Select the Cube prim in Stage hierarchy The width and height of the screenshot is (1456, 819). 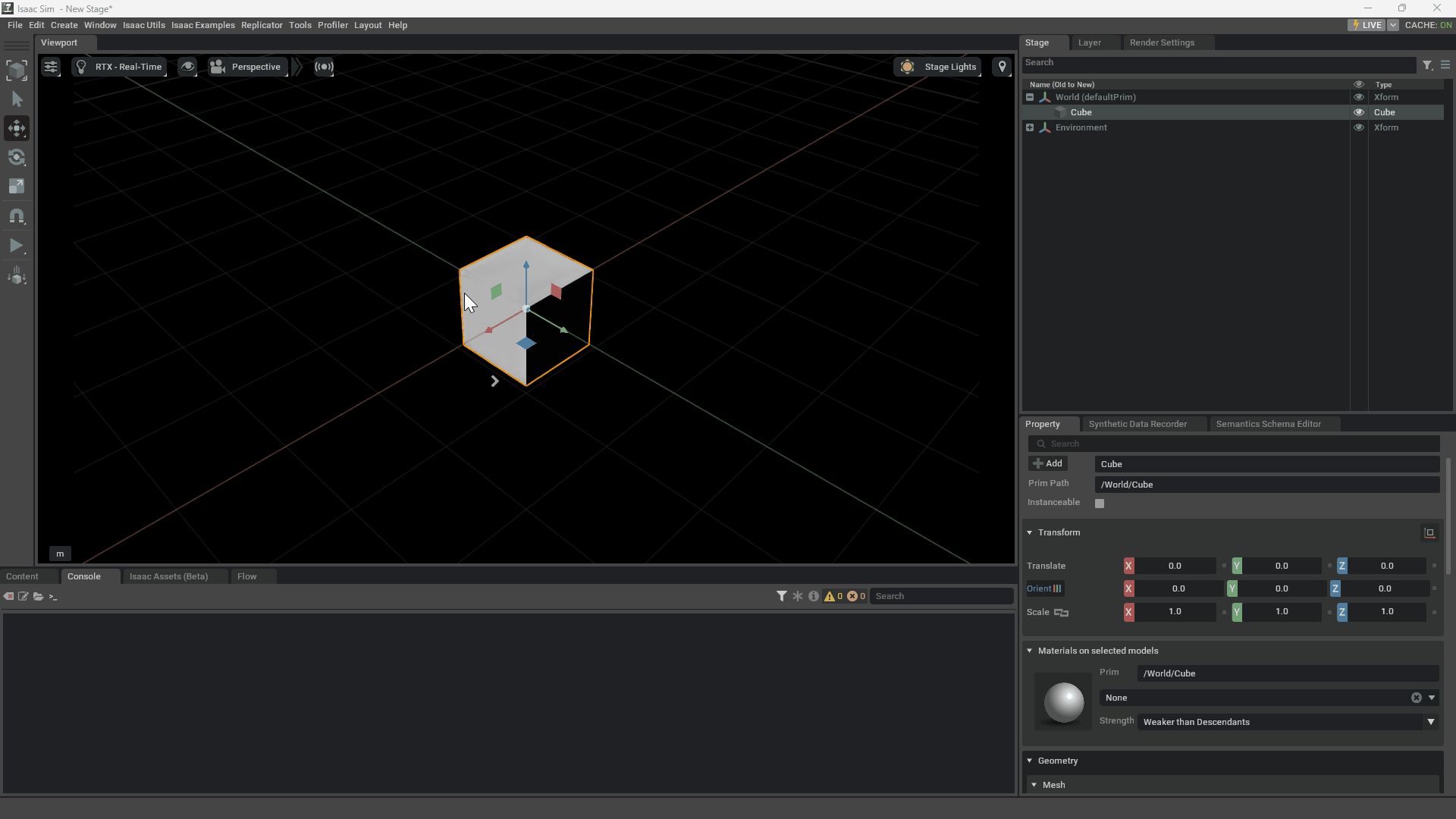[x=1081, y=112]
